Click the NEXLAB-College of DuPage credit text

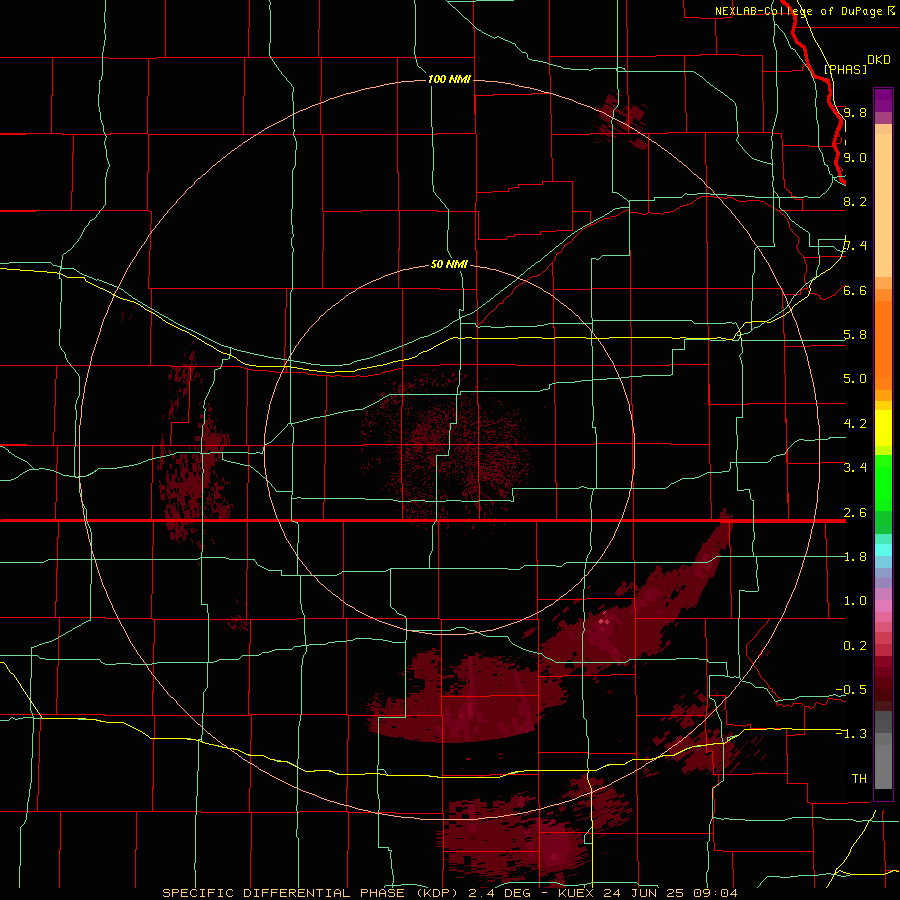point(798,11)
